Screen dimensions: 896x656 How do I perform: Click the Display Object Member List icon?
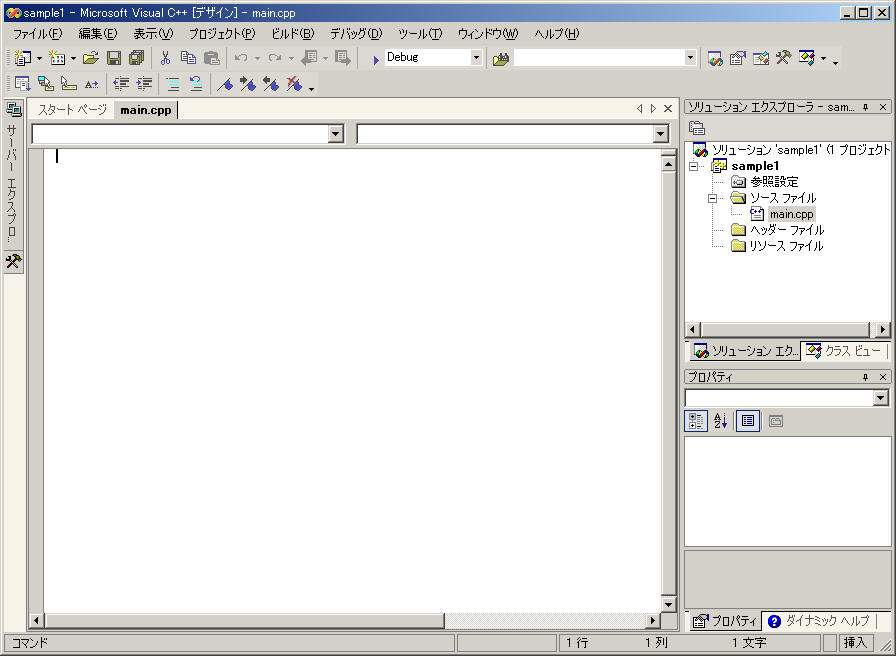22,85
